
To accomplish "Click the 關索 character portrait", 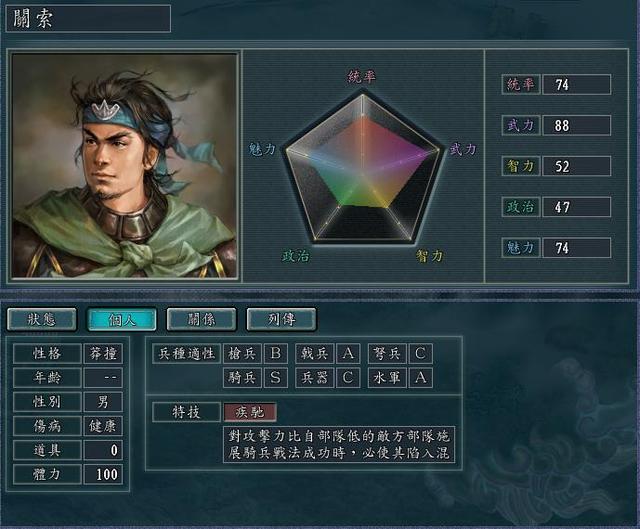I will click(x=124, y=166).
